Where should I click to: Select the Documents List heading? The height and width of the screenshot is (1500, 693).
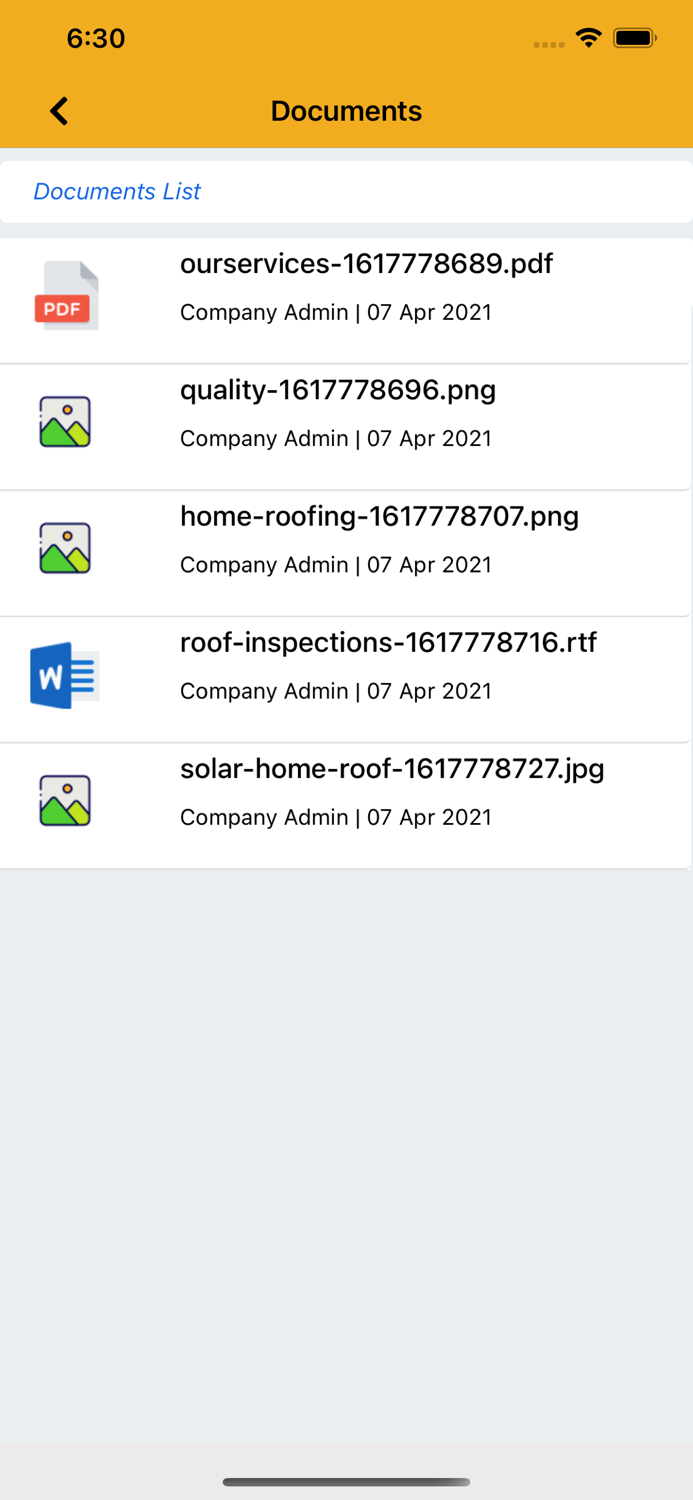[117, 191]
